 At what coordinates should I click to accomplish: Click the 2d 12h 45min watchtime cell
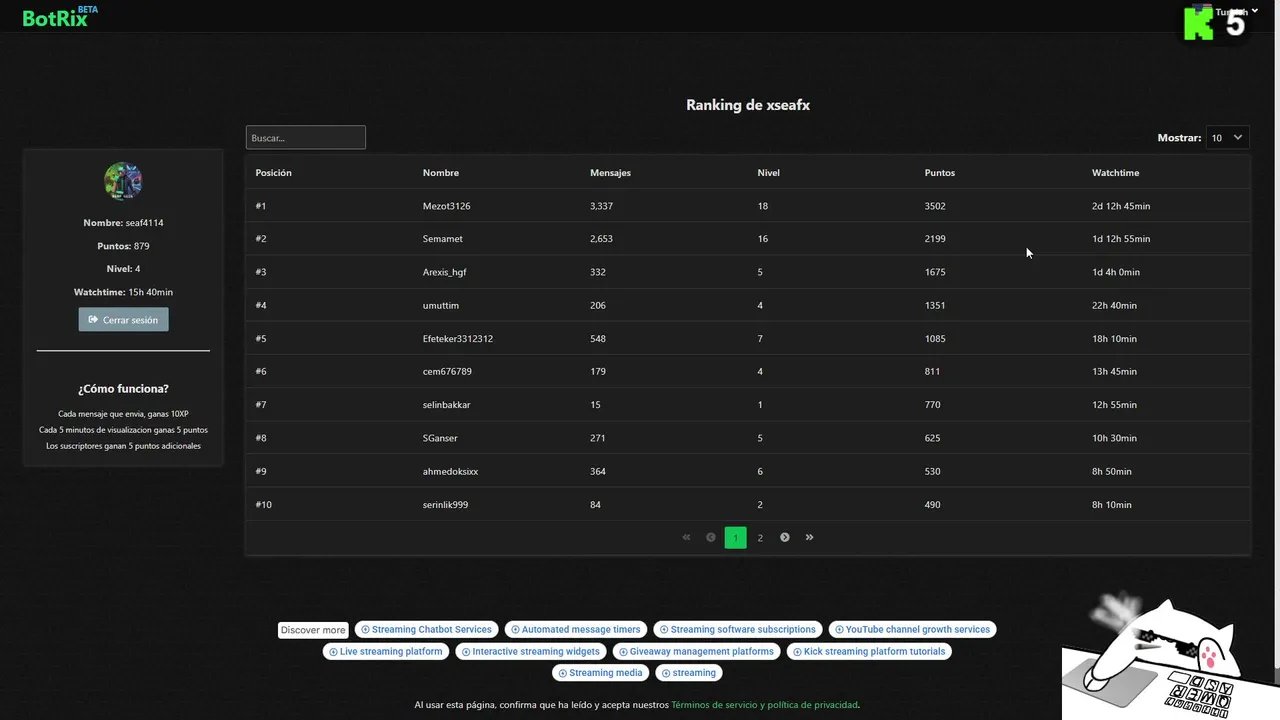(x=1121, y=206)
